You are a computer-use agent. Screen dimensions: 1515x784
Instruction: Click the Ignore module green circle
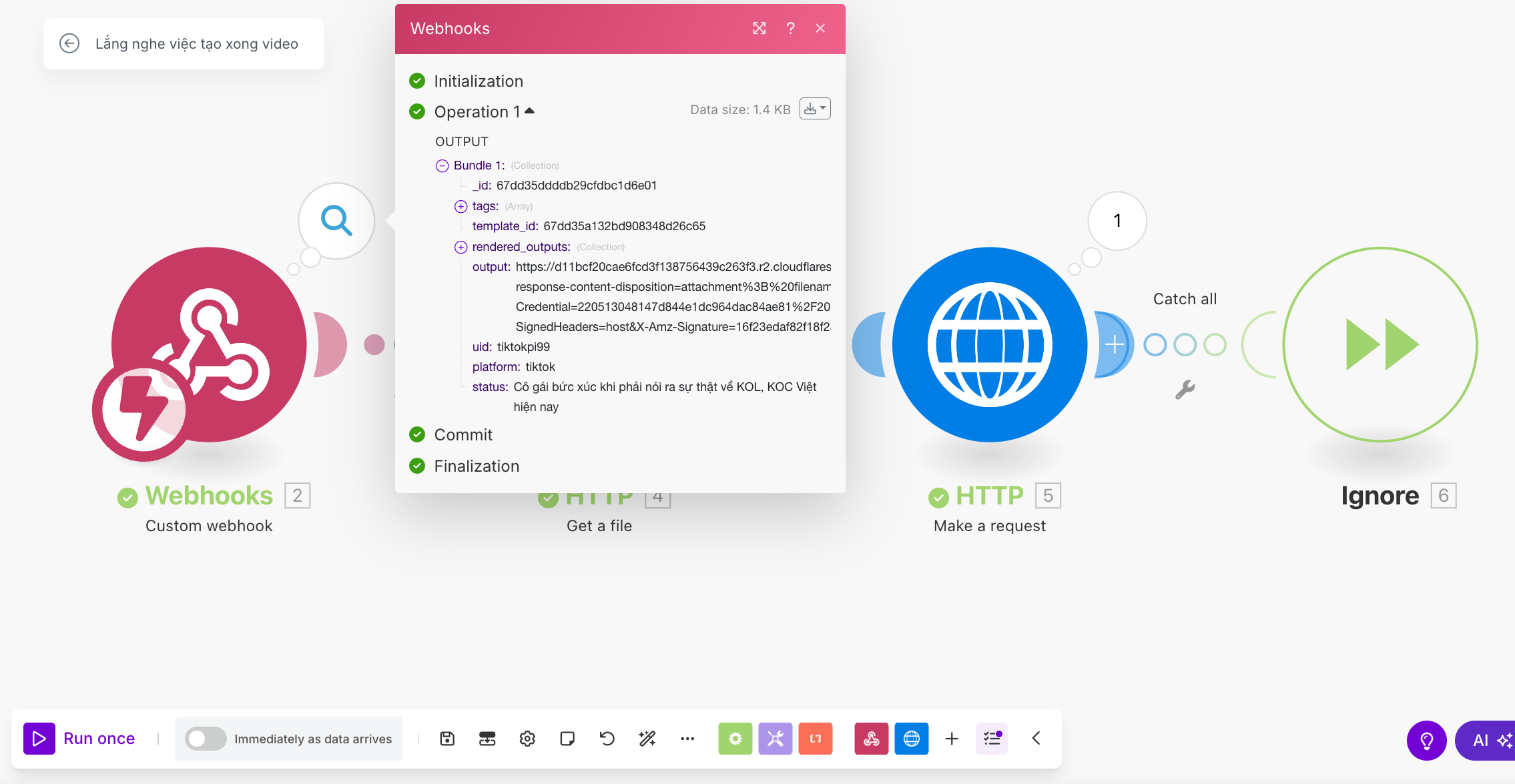1380,344
